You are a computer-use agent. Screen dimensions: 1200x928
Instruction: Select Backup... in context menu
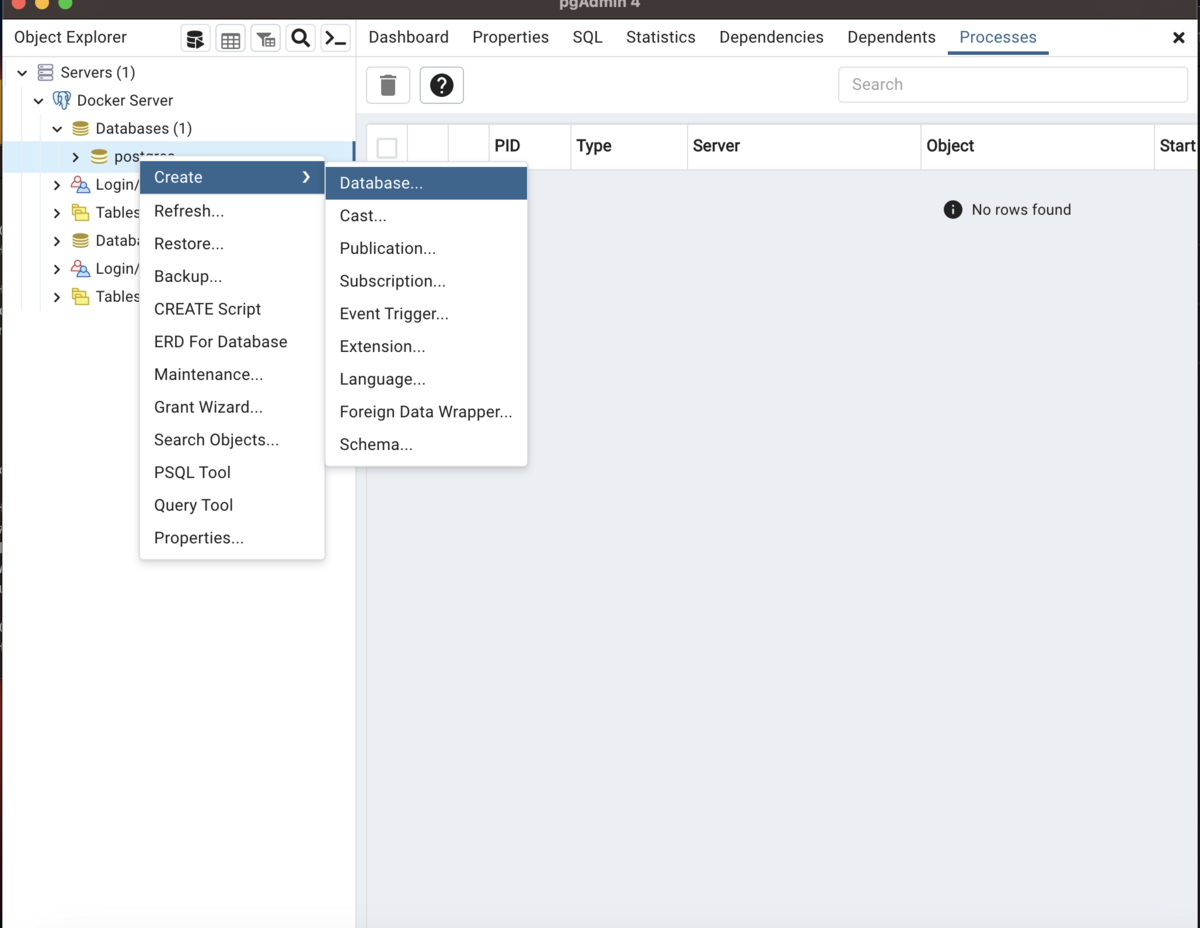click(232, 276)
